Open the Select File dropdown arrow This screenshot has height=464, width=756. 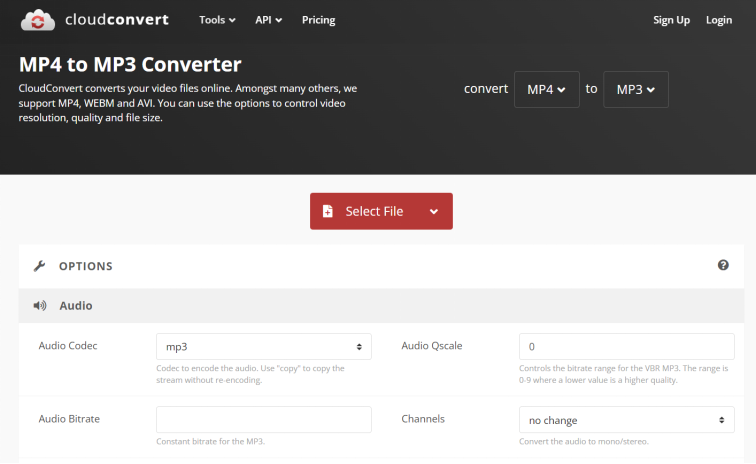tap(434, 211)
